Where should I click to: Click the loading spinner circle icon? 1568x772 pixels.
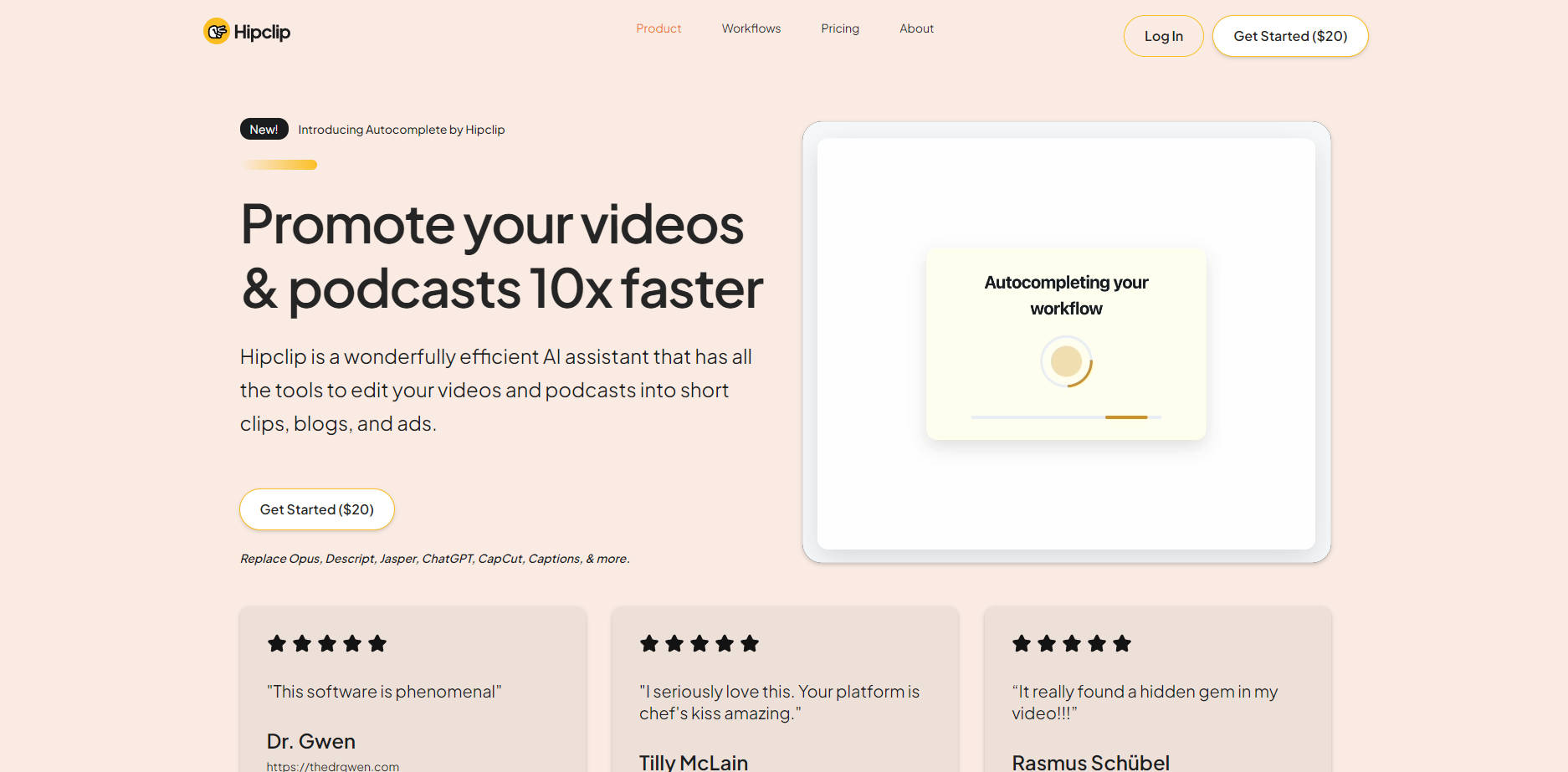pos(1066,361)
